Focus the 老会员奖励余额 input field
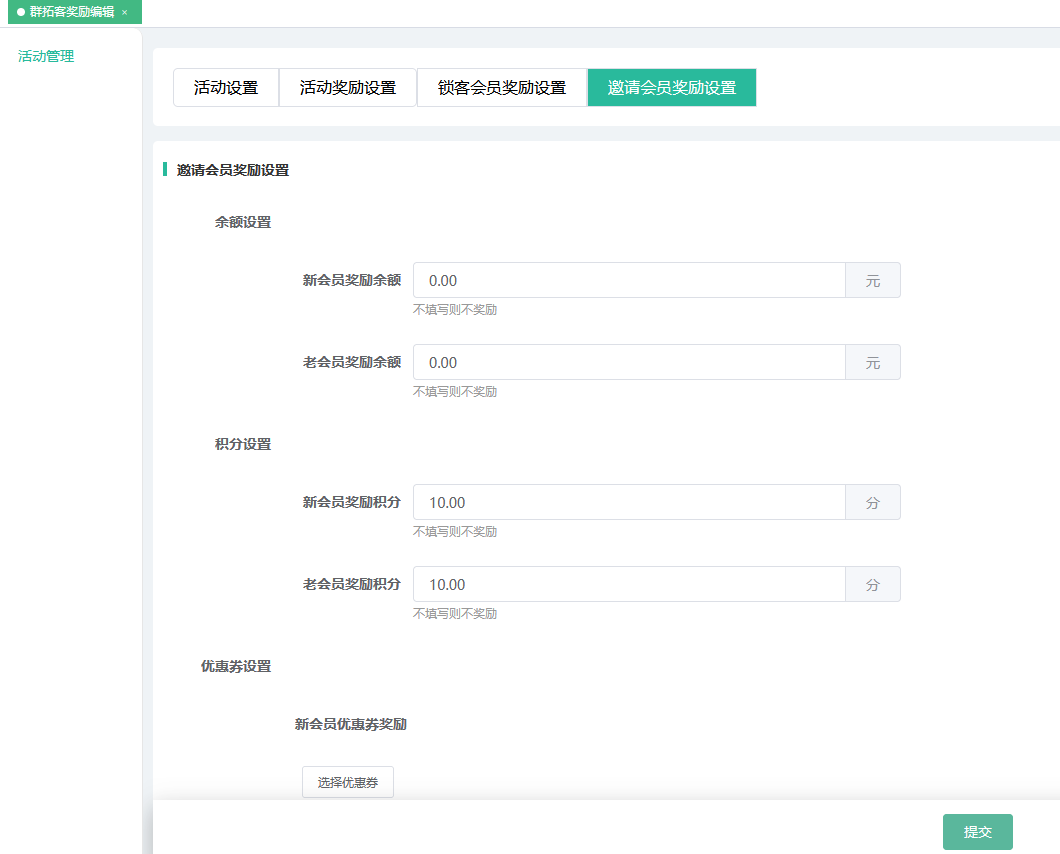 coord(629,363)
